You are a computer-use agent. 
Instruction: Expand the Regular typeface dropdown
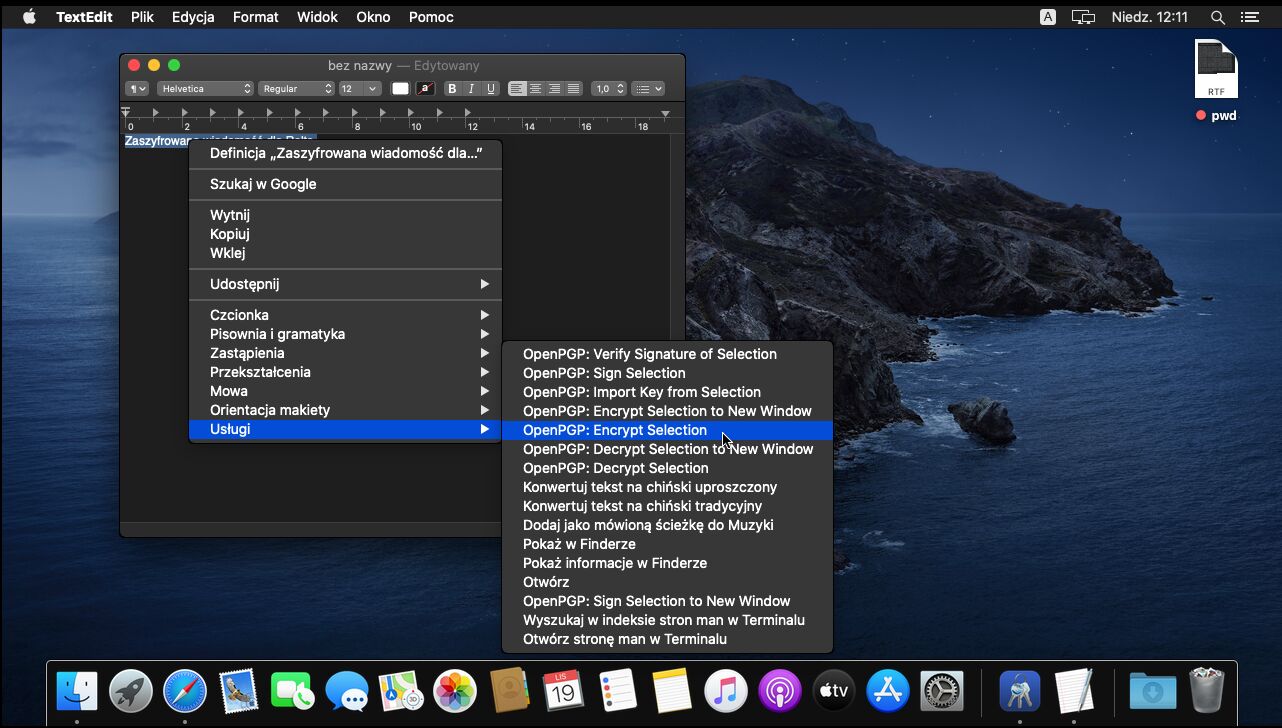pos(296,89)
